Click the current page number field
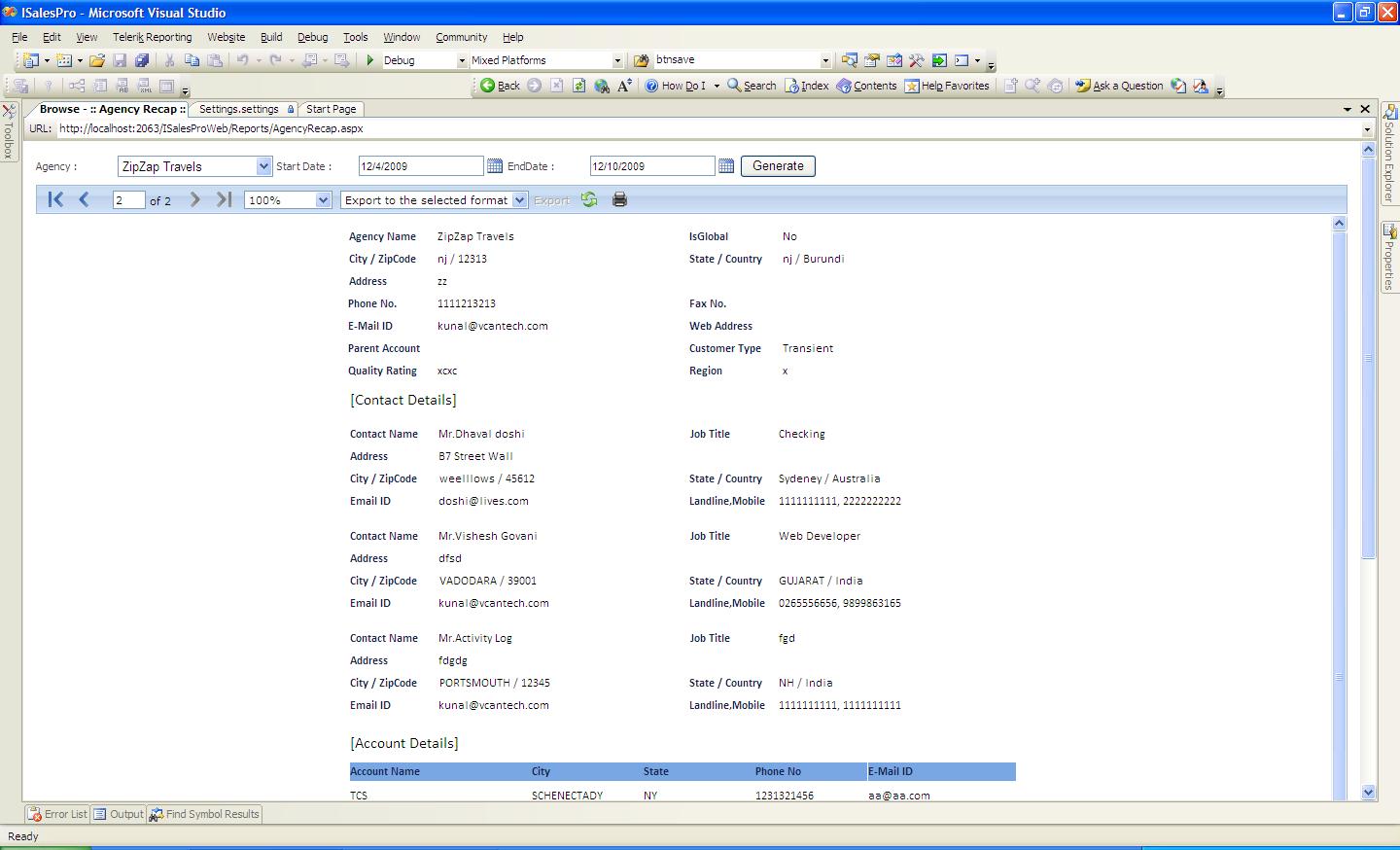The image size is (1400, 850). (128, 200)
